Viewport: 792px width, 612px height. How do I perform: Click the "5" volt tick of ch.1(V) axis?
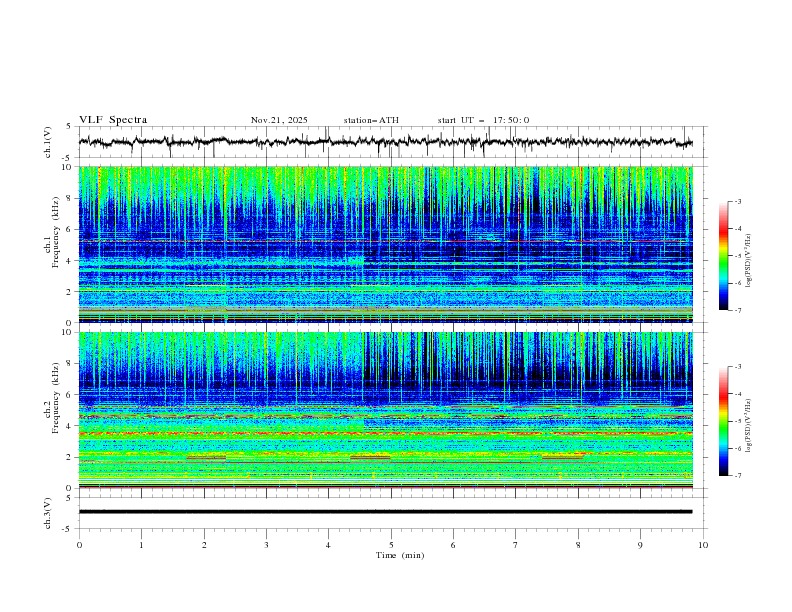click(x=70, y=127)
